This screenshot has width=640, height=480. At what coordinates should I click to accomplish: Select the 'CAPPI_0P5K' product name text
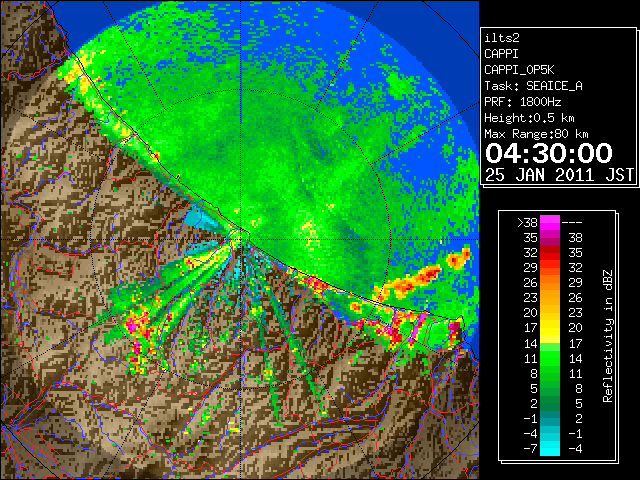pos(519,70)
